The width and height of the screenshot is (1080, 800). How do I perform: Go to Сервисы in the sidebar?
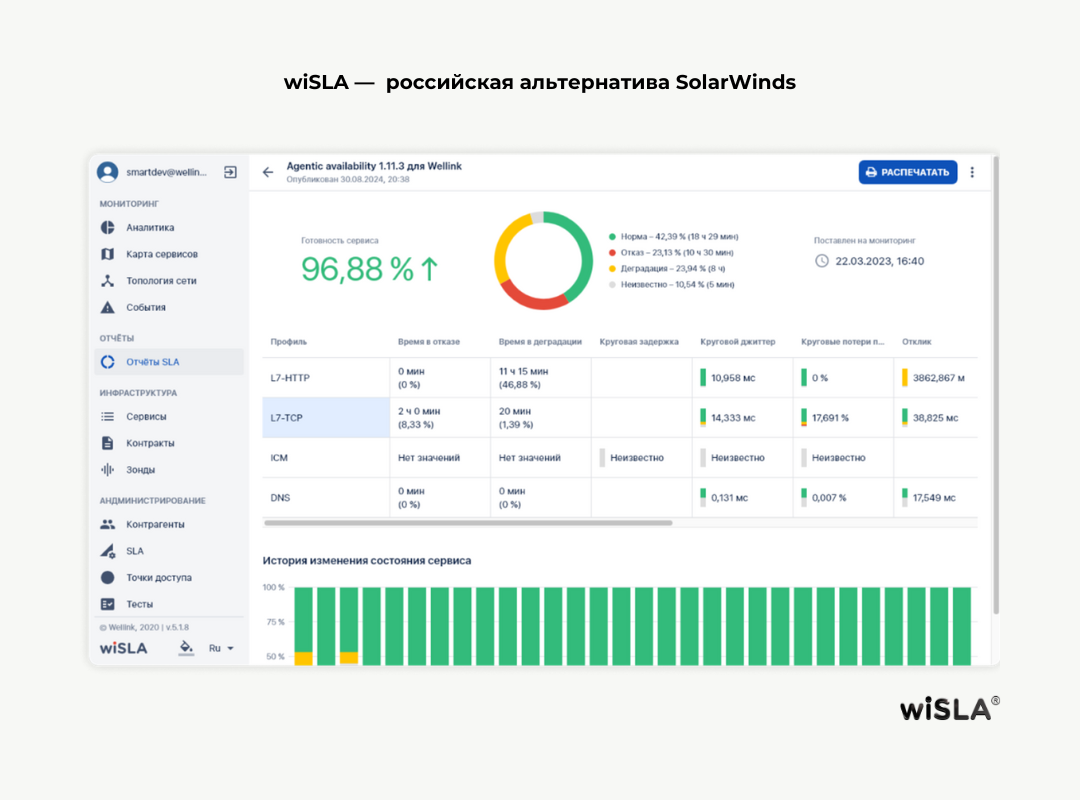click(146, 416)
